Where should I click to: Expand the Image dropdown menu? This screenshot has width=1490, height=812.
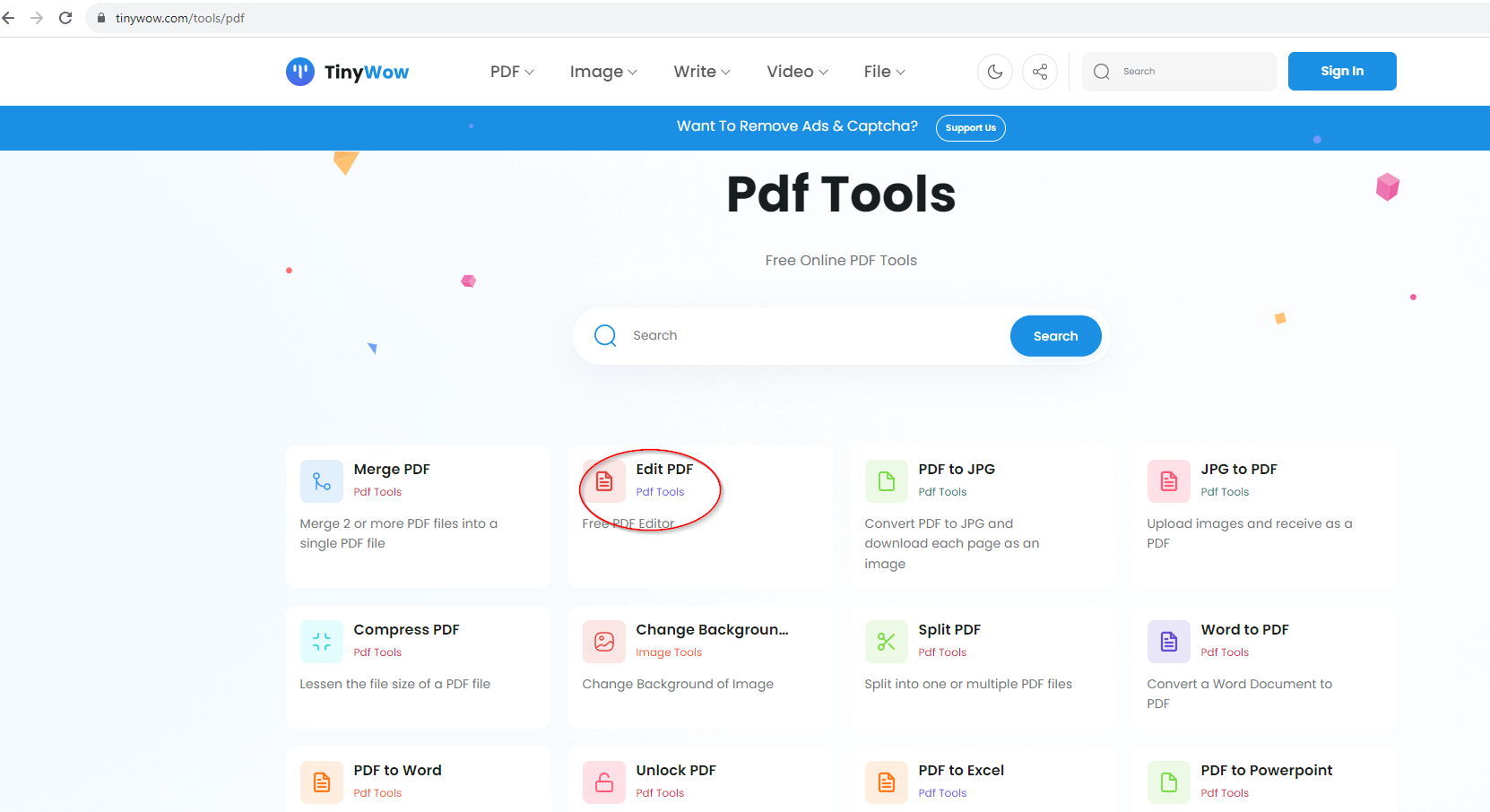click(x=603, y=72)
